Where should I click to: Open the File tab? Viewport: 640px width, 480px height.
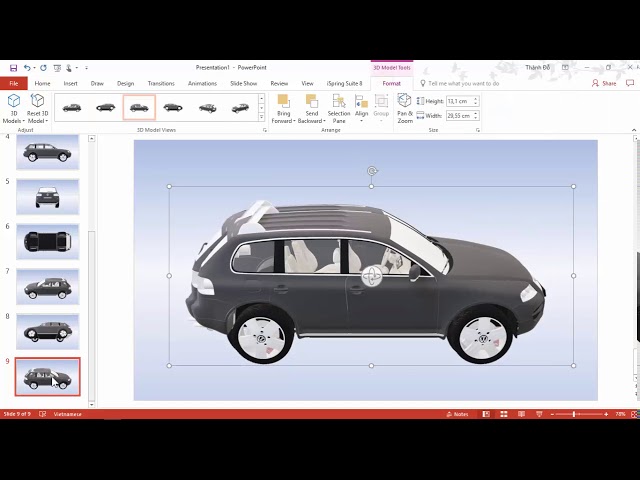coord(14,84)
